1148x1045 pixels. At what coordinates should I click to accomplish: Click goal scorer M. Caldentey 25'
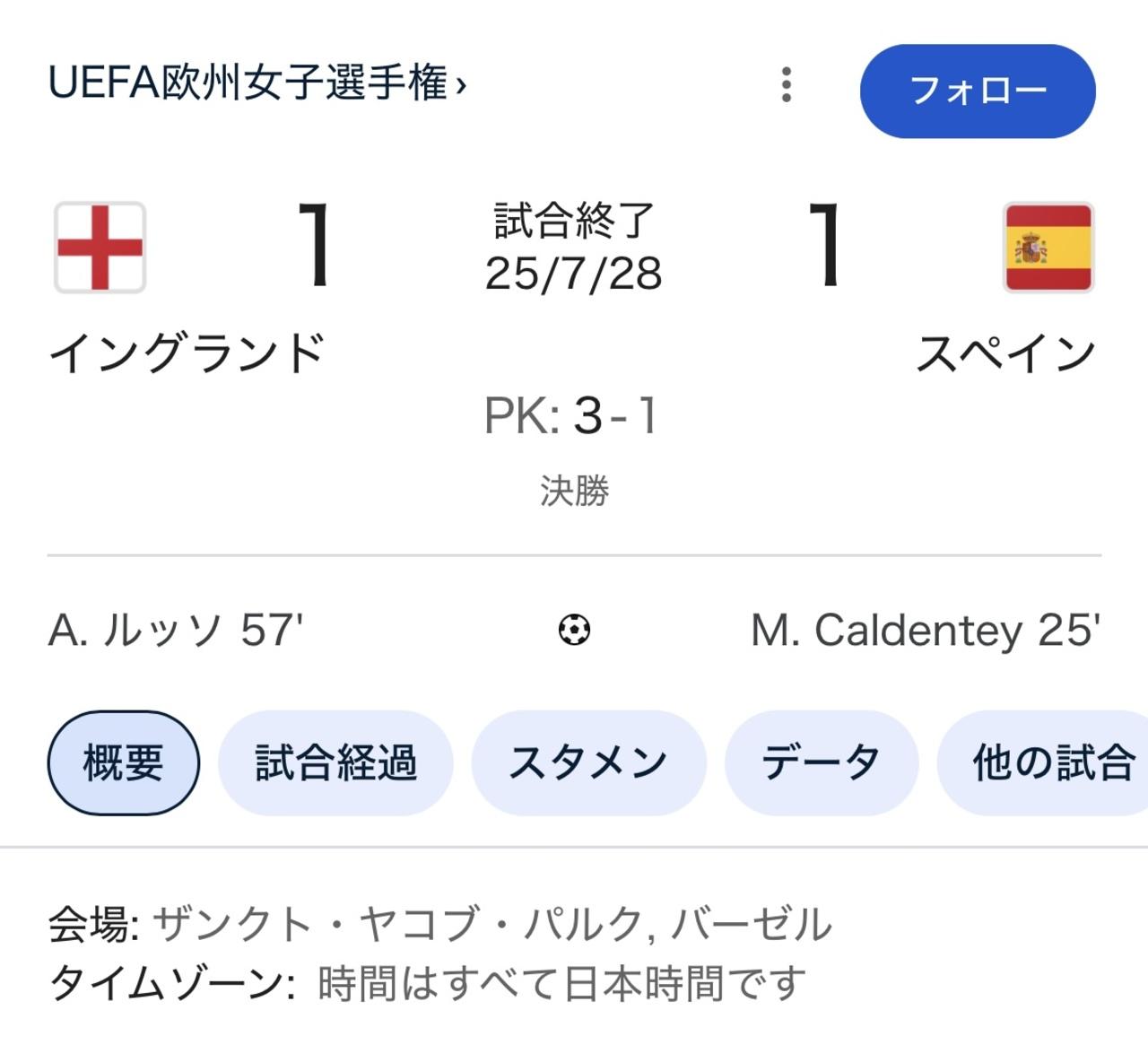click(926, 630)
